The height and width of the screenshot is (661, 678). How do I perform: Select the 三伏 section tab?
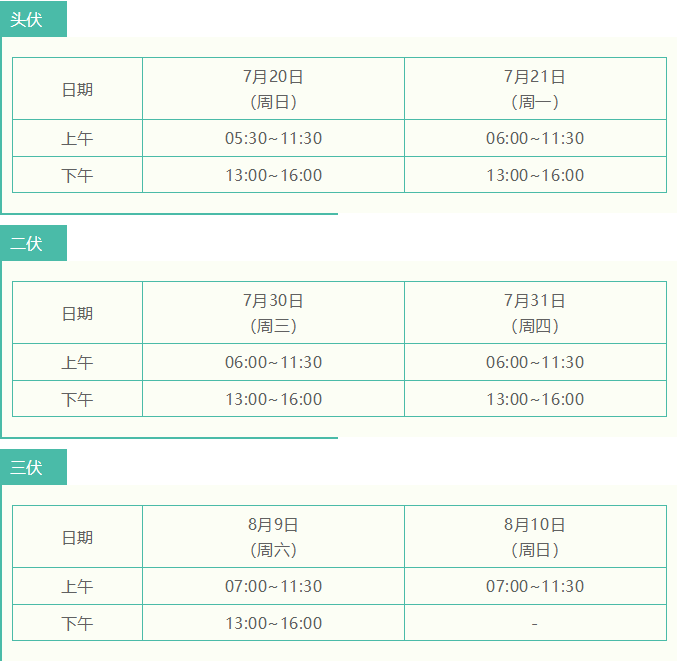pos(33,467)
